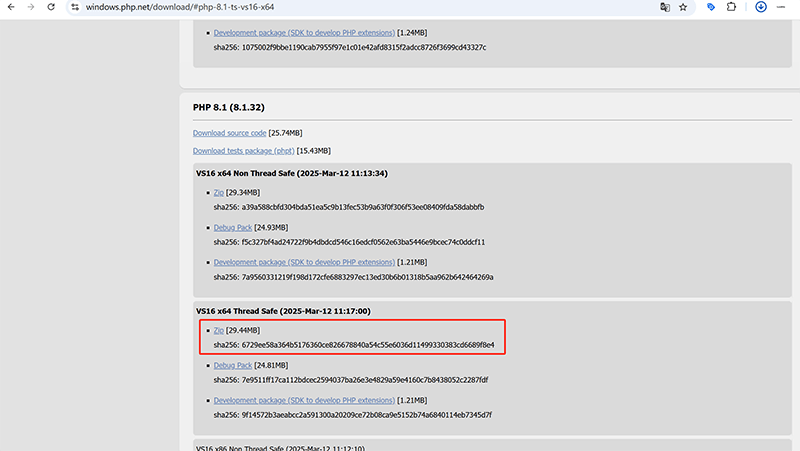
Task: Click the sha256 hash starting with 7a9560331
Action: (367, 277)
